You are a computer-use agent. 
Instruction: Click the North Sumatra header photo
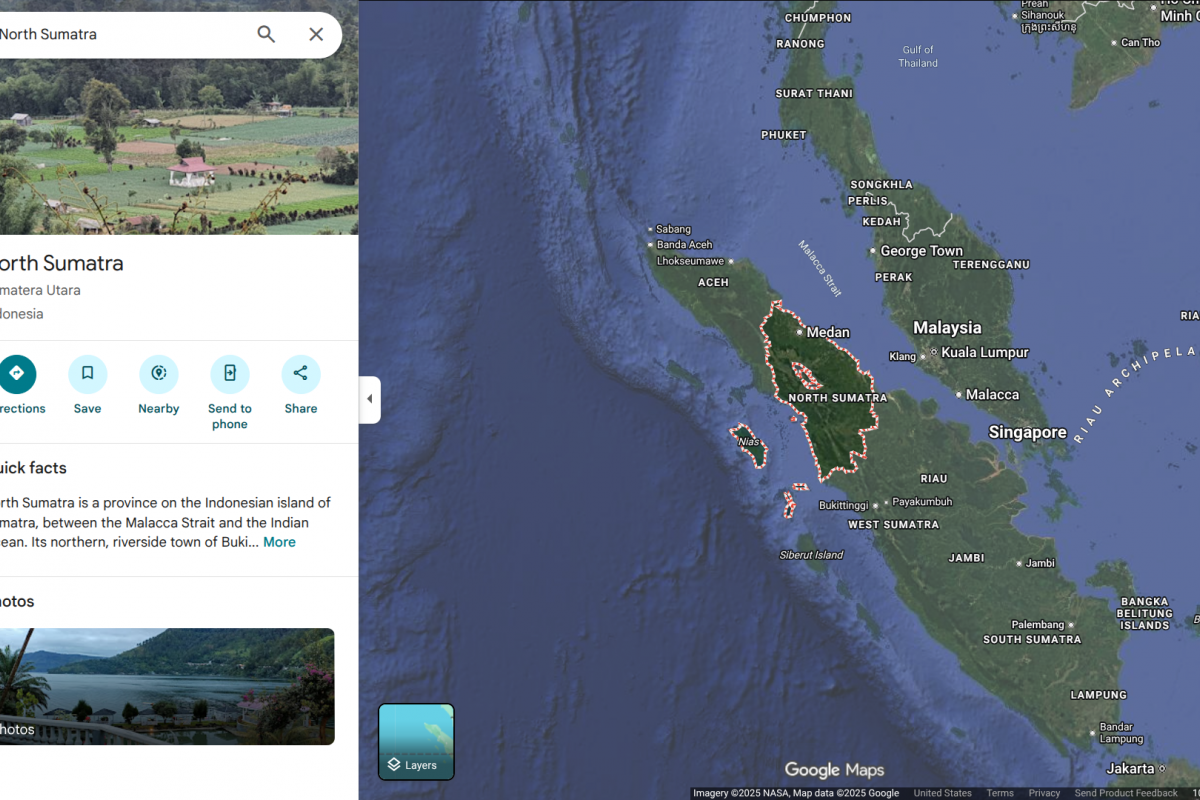click(x=178, y=150)
